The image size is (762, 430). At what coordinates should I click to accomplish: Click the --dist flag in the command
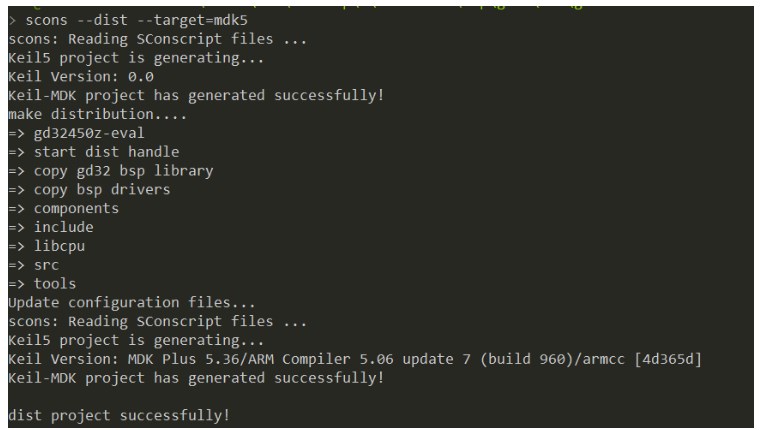(x=101, y=21)
